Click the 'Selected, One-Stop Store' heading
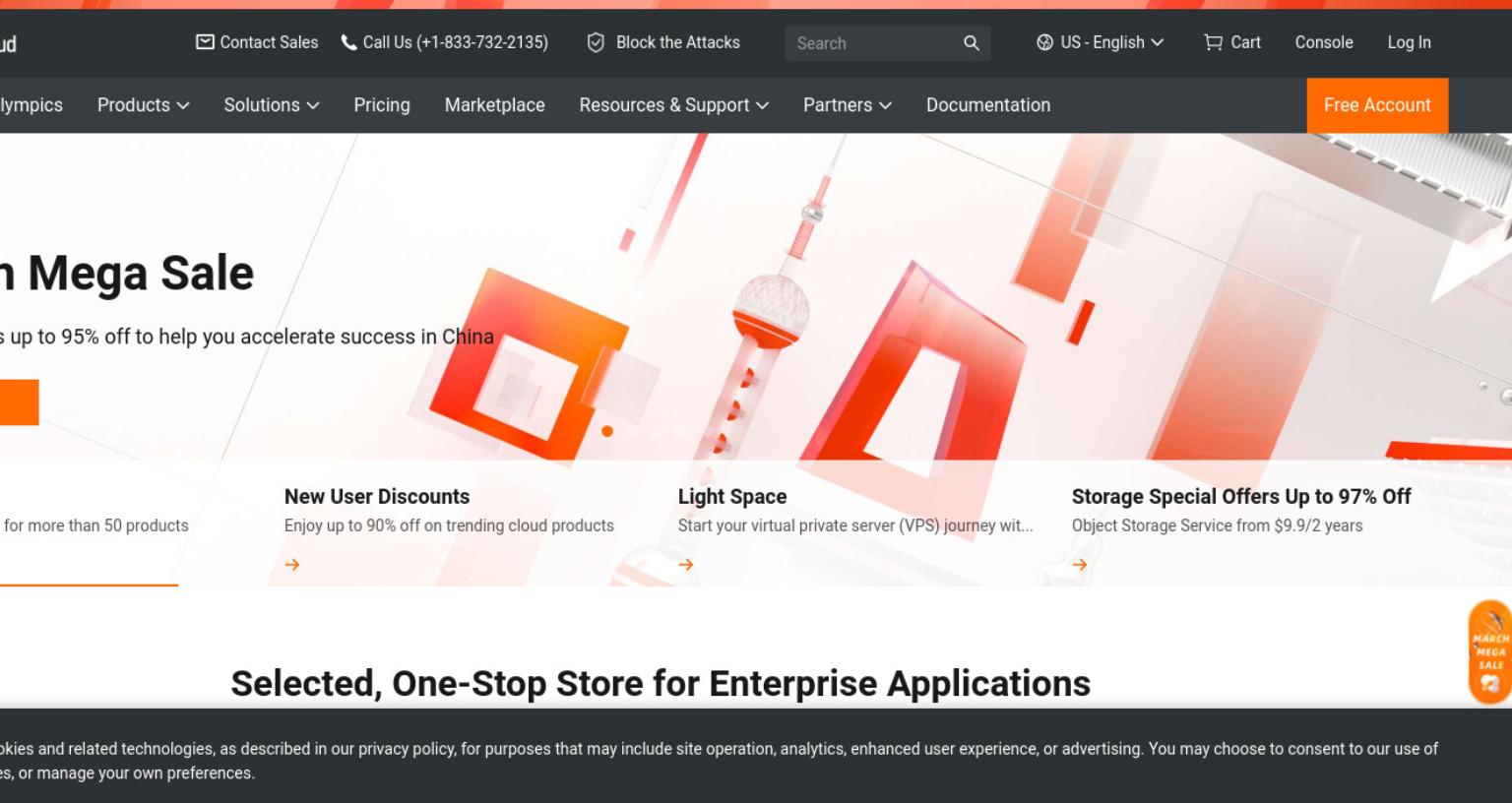1512x803 pixels. pyautogui.click(x=661, y=683)
